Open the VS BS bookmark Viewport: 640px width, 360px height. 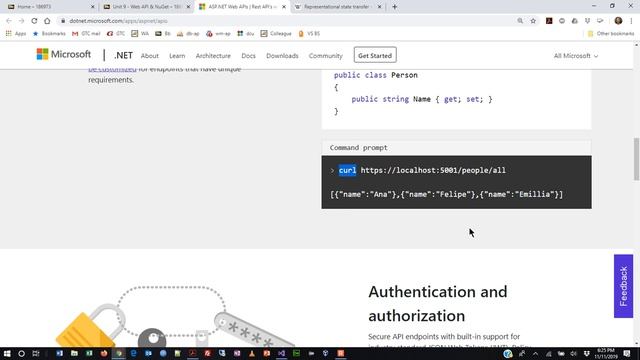coord(309,33)
